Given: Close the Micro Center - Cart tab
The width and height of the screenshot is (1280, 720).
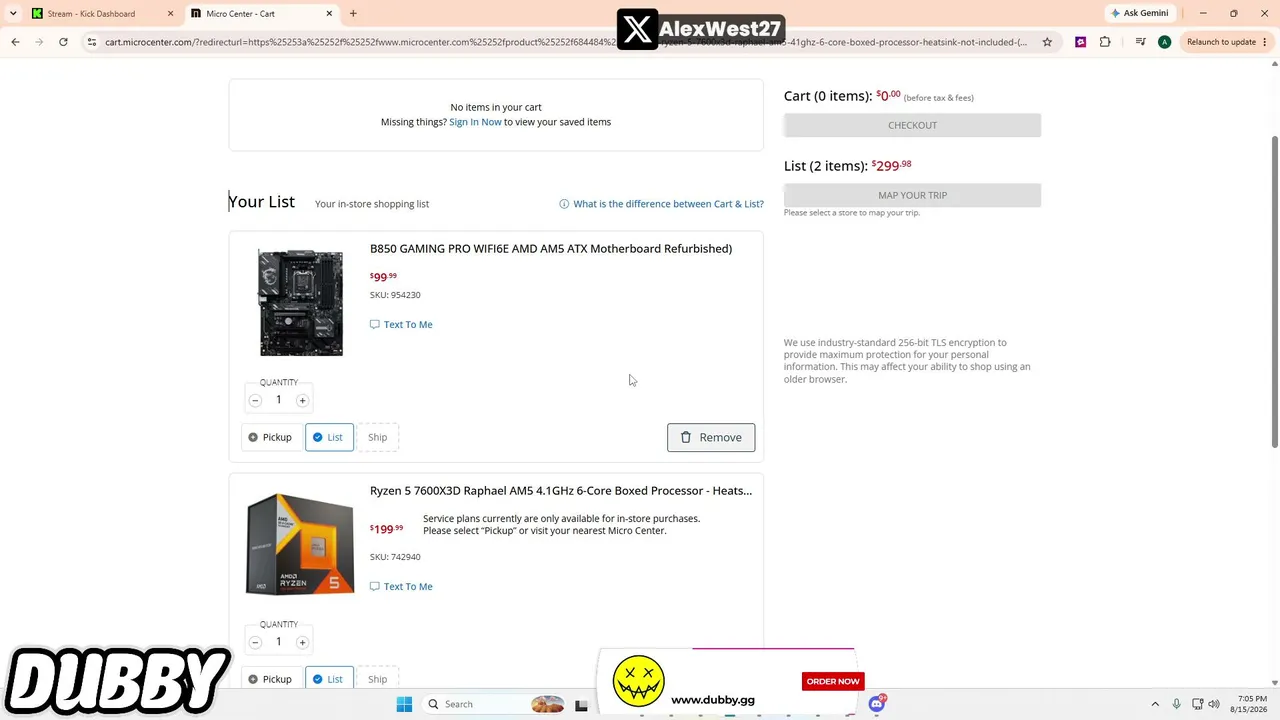Looking at the screenshot, I should (329, 14).
